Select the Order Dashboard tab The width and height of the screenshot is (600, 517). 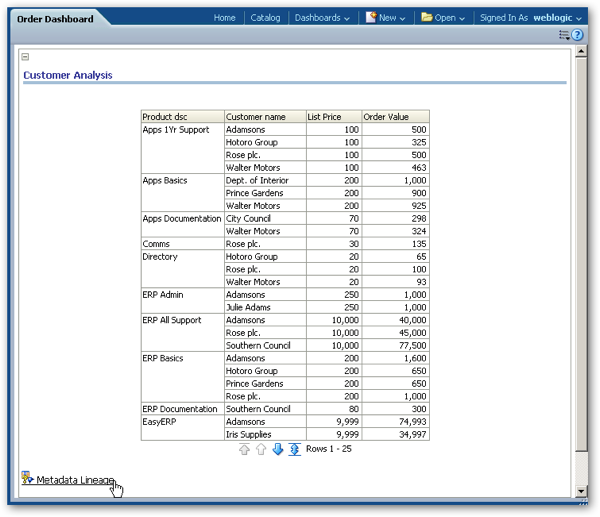click(x=55, y=19)
